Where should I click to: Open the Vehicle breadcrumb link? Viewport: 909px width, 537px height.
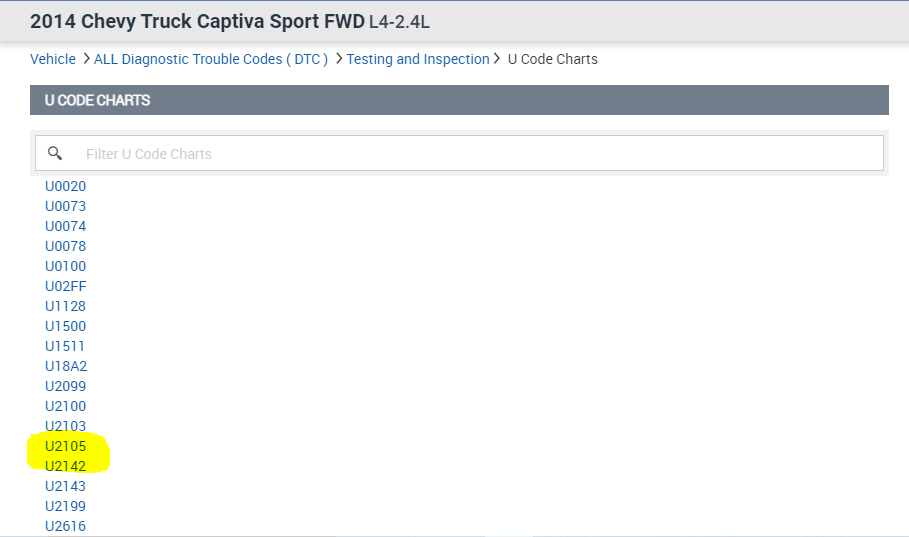[x=53, y=59]
